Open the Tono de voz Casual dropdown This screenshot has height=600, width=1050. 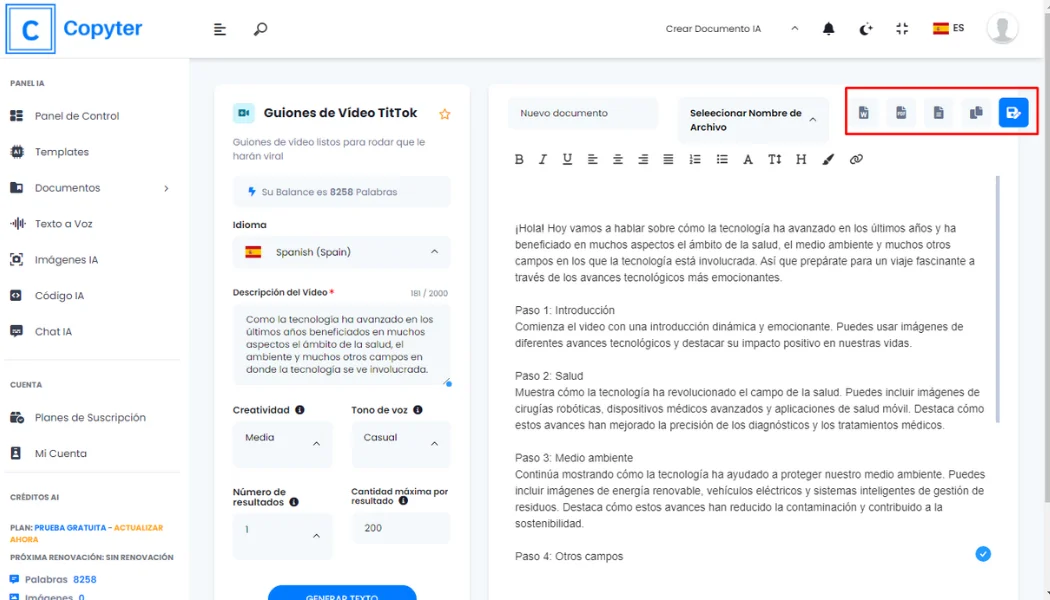pos(400,443)
